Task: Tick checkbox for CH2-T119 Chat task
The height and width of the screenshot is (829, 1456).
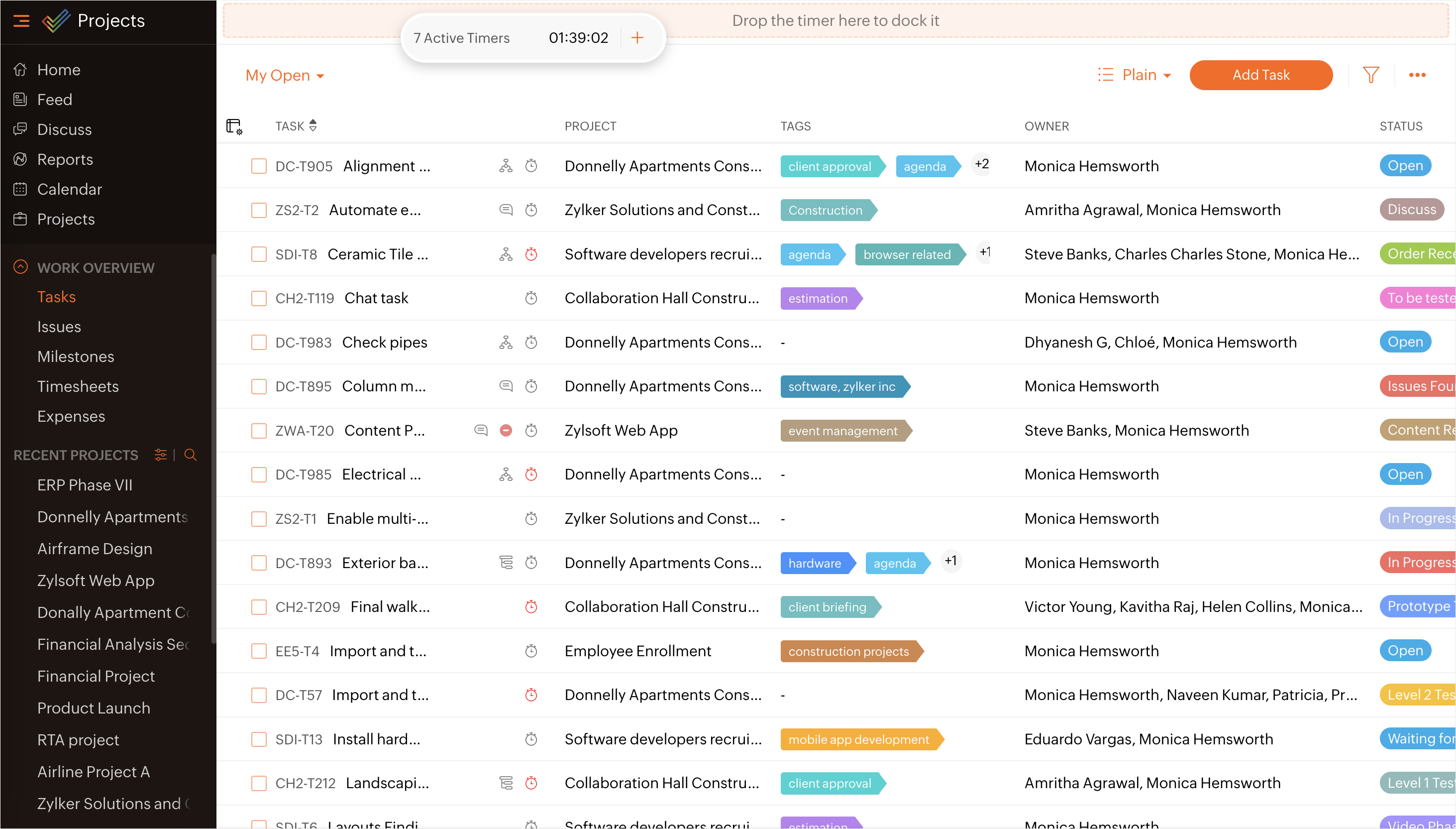Action: tap(259, 298)
